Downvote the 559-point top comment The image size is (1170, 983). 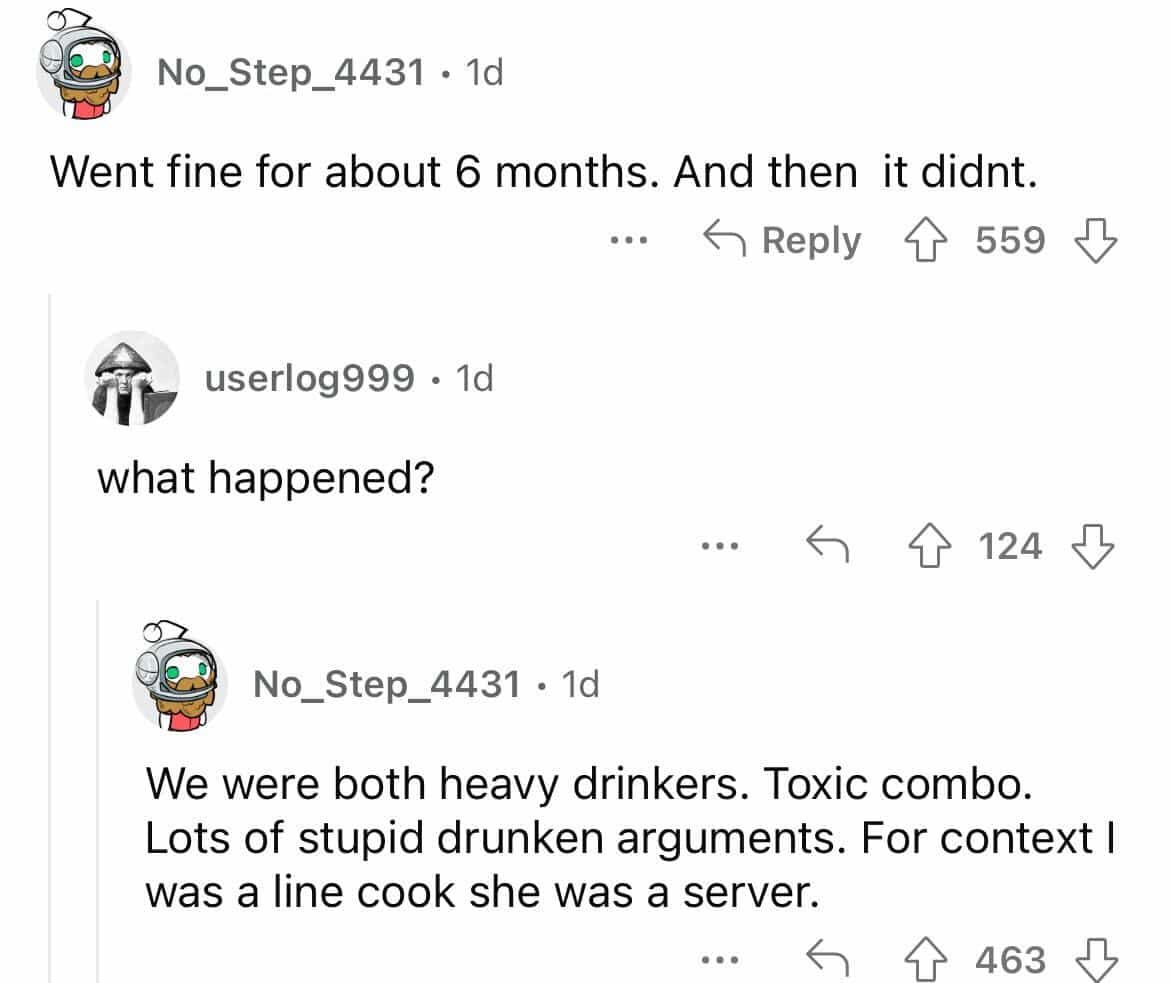(1093, 241)
